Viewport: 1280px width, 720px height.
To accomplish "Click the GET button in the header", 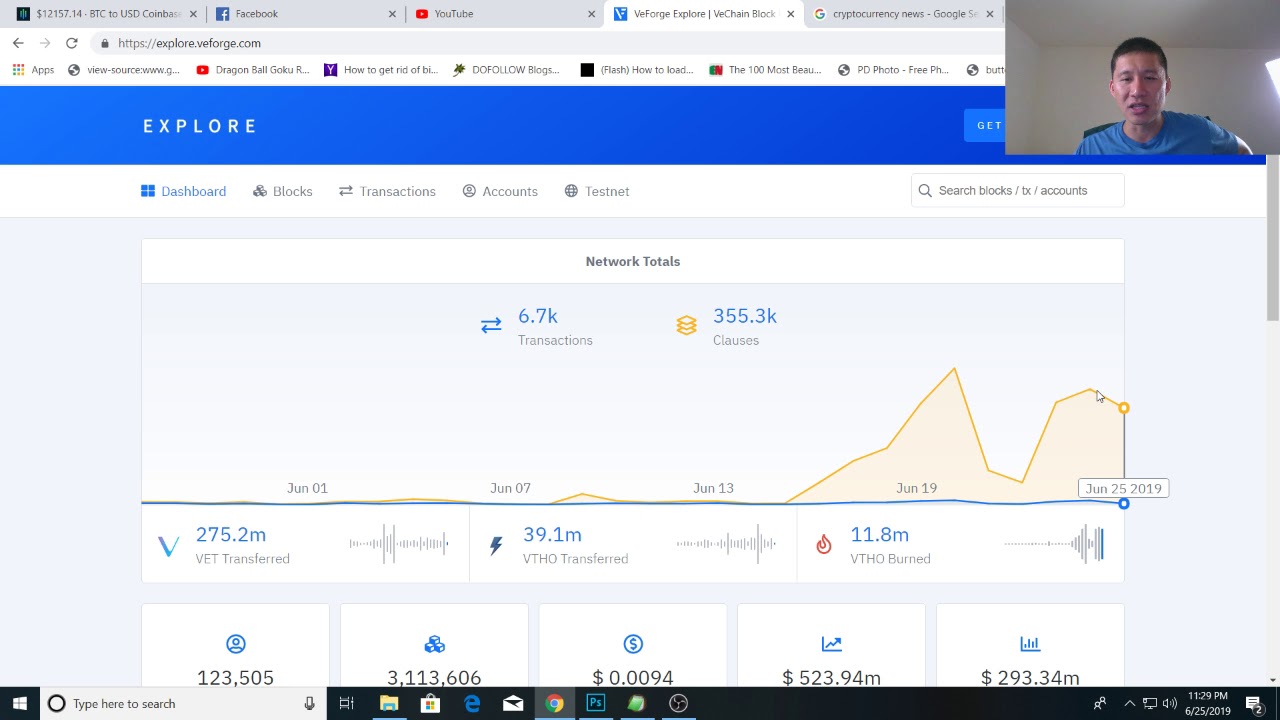I will pyautogui.click(x=985, y=125).
